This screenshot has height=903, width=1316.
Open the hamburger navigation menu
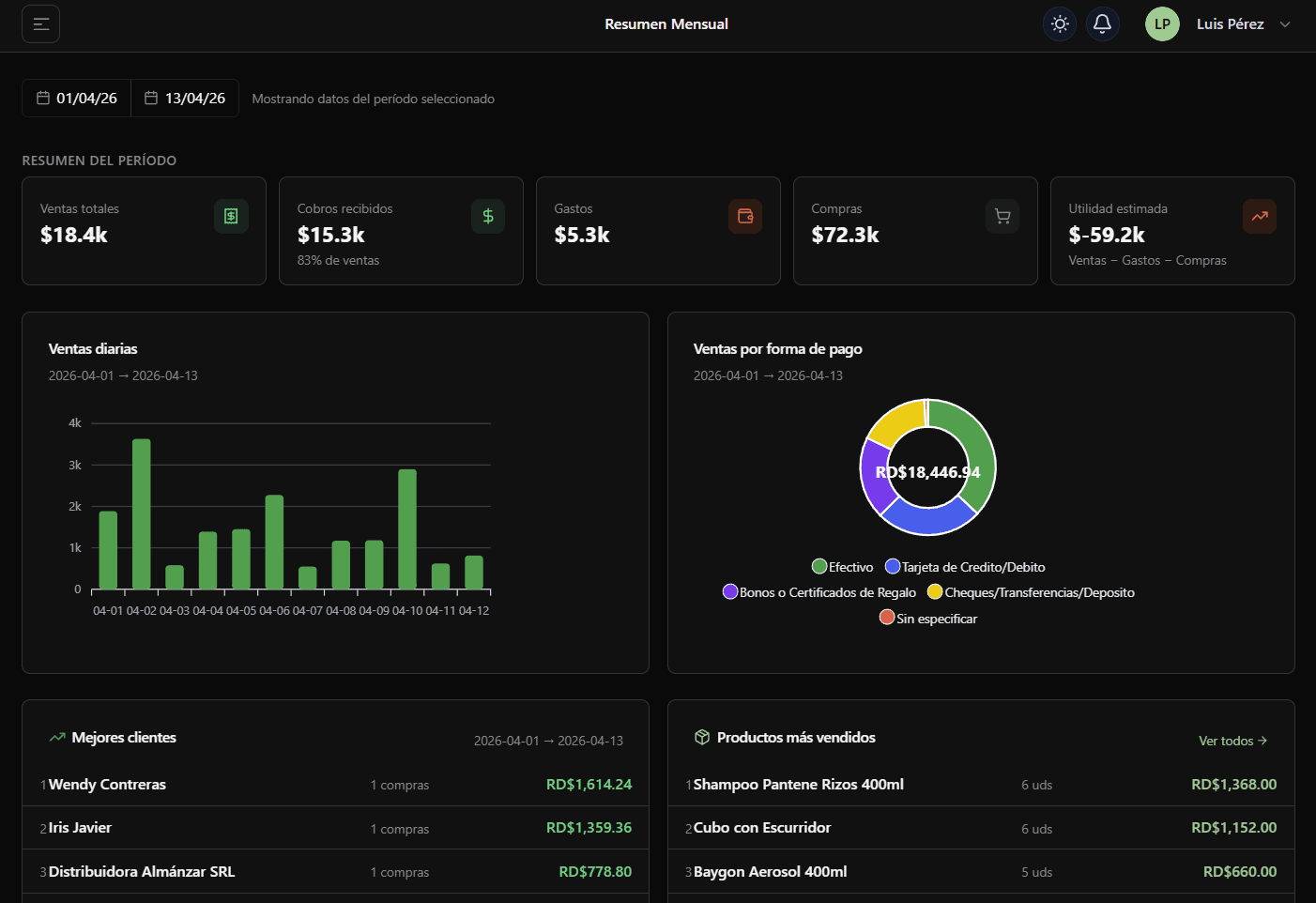[x=40, y=23]
